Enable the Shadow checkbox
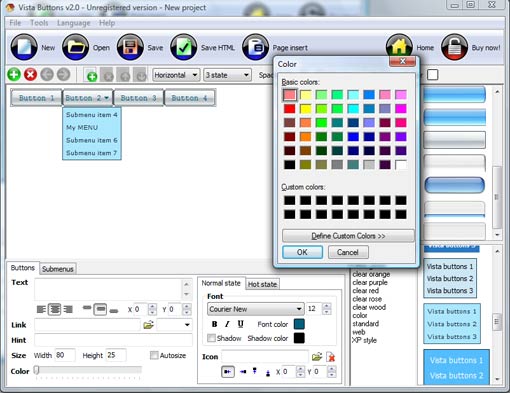 211,338
